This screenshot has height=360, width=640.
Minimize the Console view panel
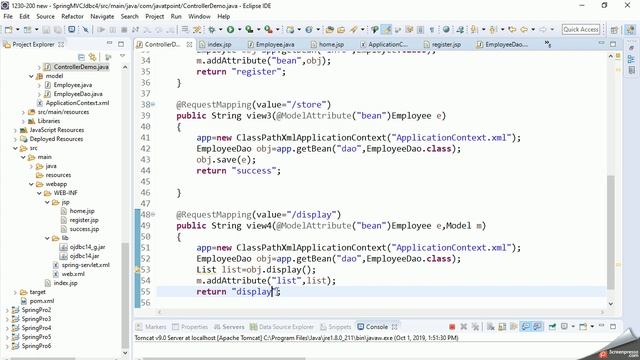click(602, 326)
